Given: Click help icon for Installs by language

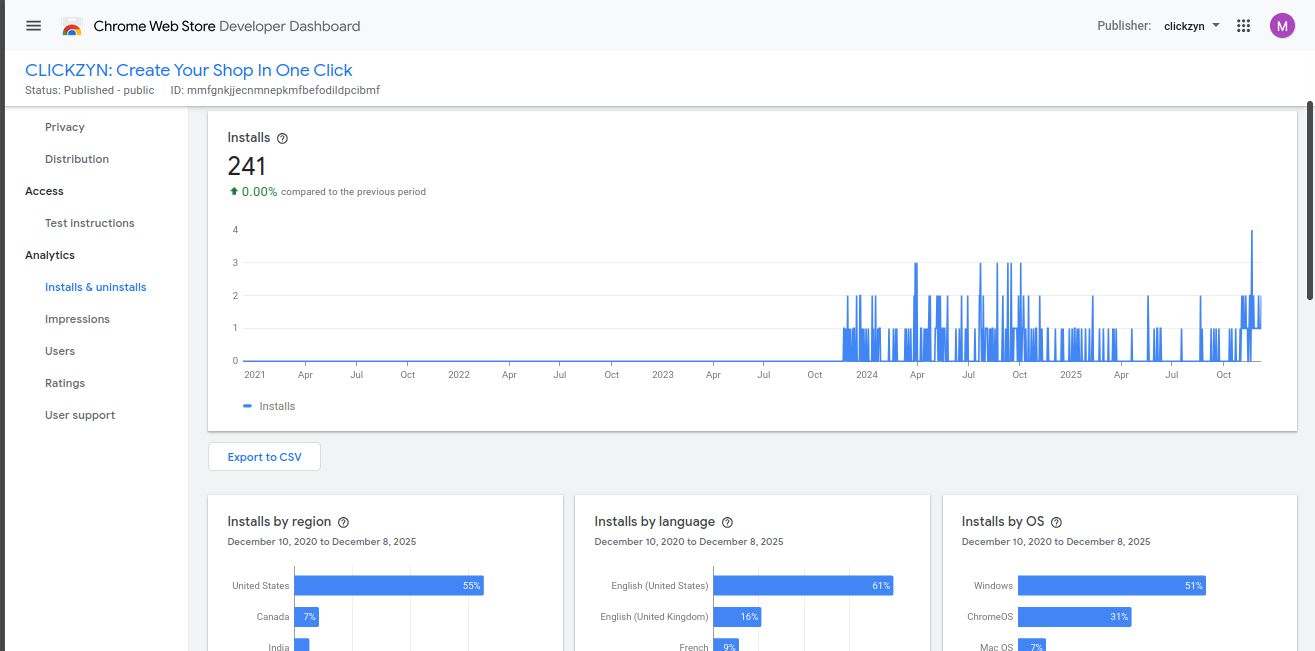Looking at the screenshot, I should click(727, 522).
